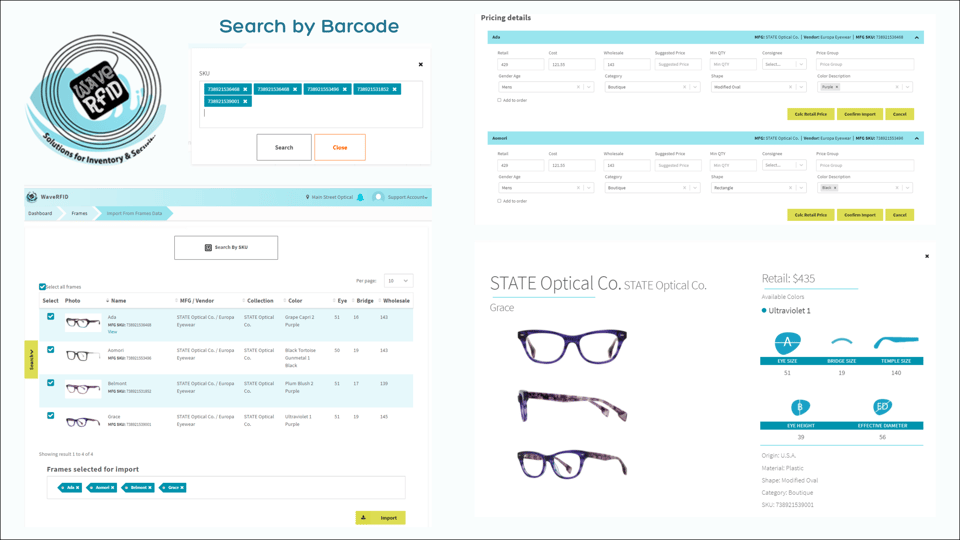Viewport: 960px width, 540px height.
Task: Open Support Account dropdown menu
Action: 407,197
